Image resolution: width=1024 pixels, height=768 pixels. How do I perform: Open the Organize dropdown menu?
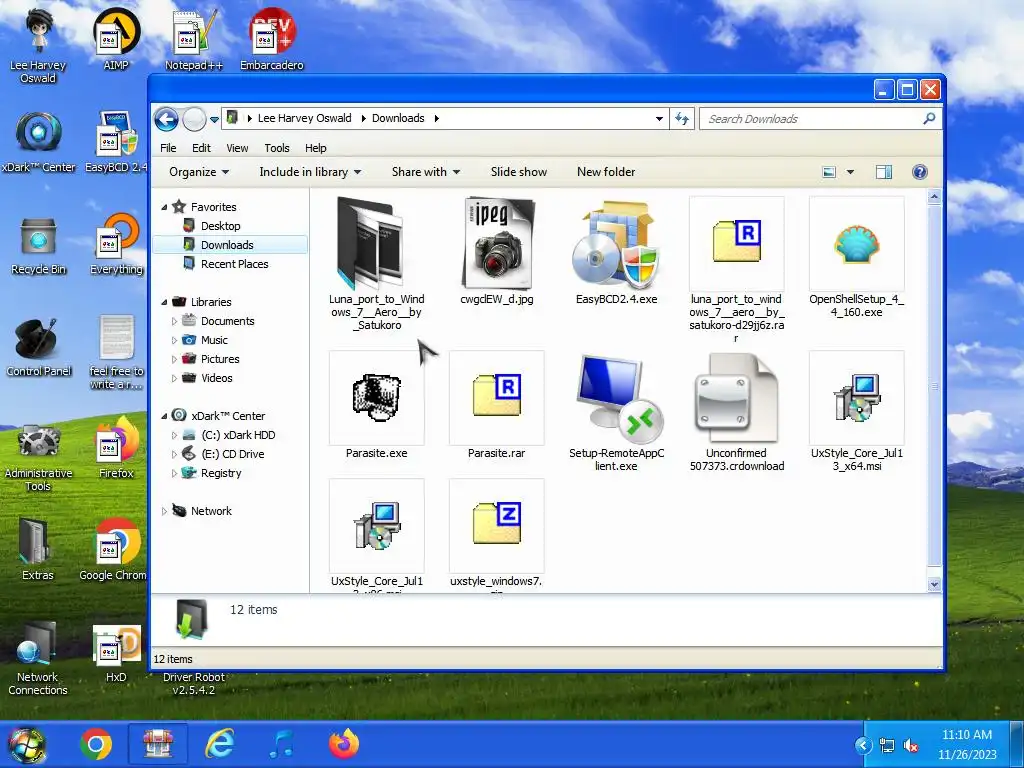point(199,172)
